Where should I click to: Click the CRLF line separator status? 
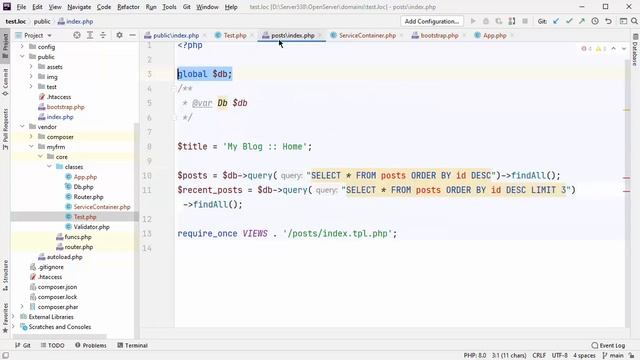coord(539,356)
